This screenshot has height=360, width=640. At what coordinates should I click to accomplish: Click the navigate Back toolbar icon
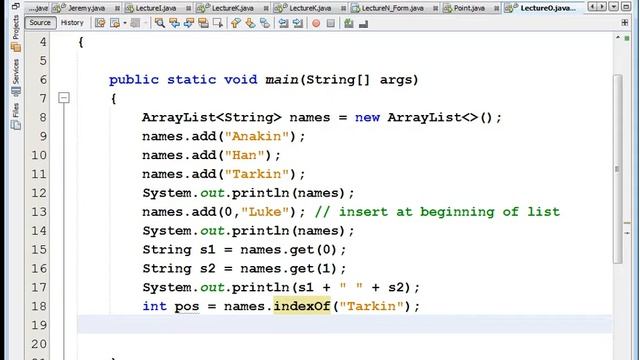point(115,23)
